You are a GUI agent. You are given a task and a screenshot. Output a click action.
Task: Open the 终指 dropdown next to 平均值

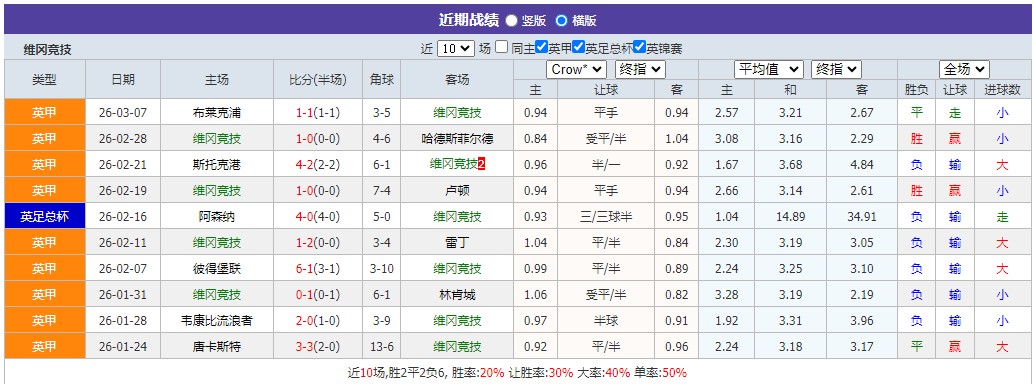[x=837, y=69]
